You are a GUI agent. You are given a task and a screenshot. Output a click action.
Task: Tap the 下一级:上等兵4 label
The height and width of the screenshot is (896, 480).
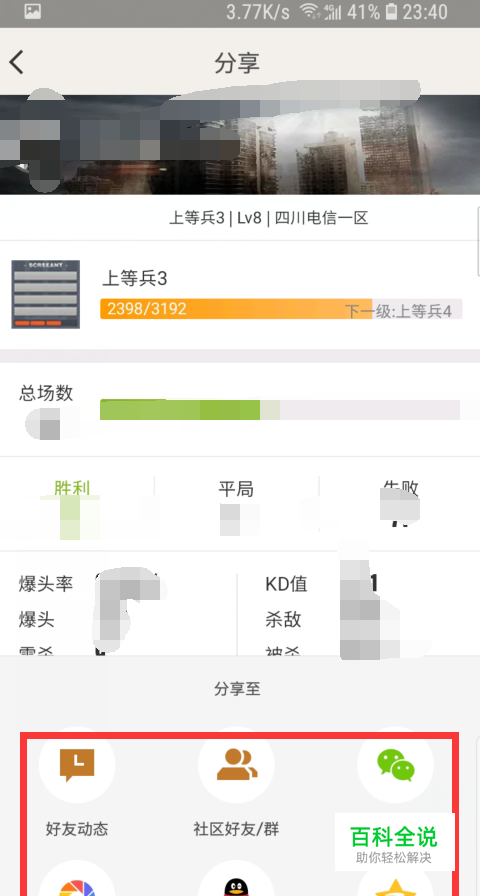click(x=398, y=311)
